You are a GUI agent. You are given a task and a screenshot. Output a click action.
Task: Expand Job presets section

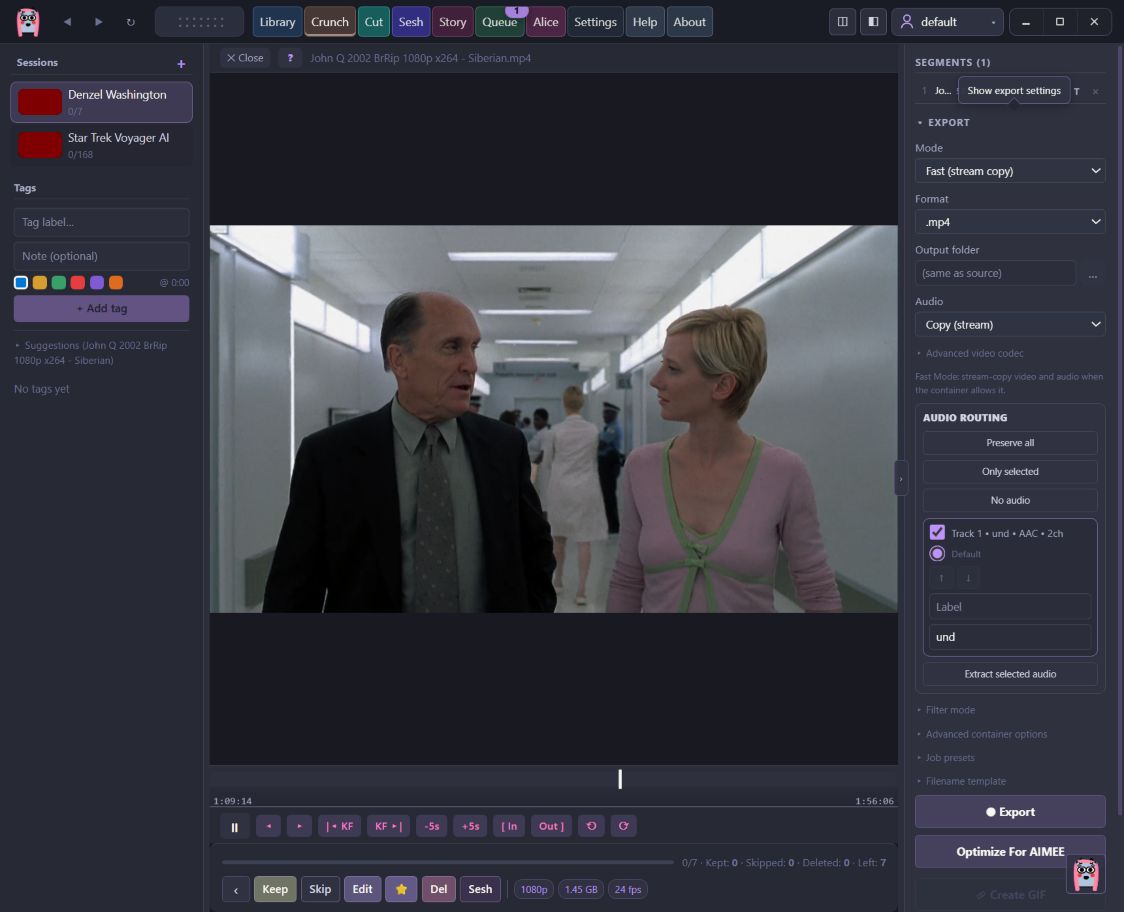click(x=946, y=758)
